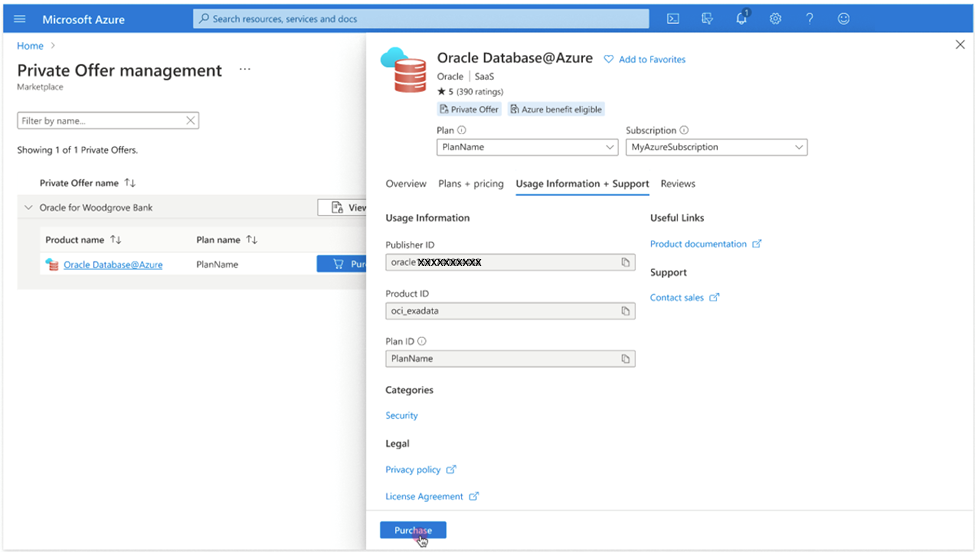Click the Purchase button at the bottom
Viewport: 975px width, 552px height.
(413, 530)
